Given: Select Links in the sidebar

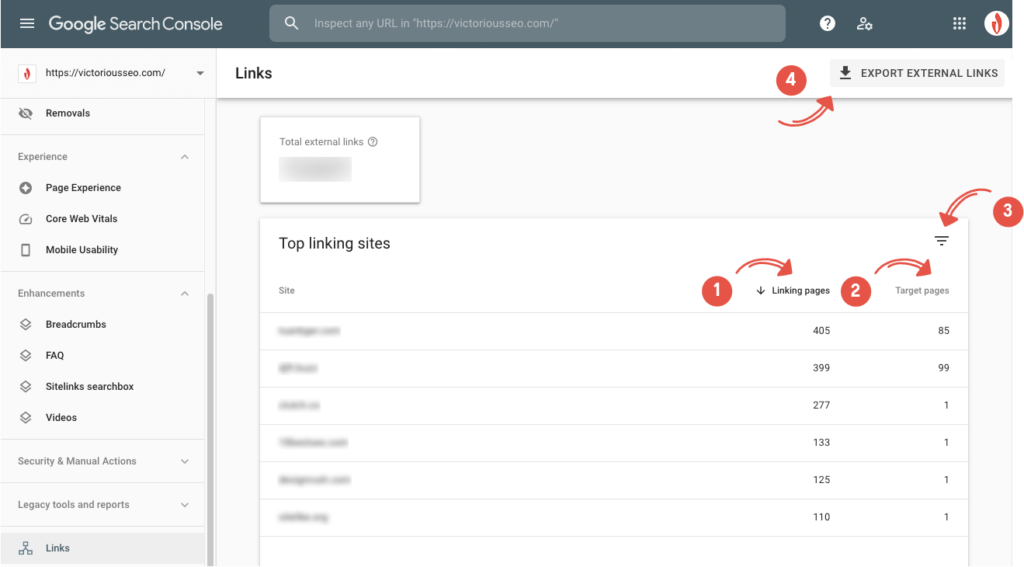Looking at the screenshot, I should point(58,548).
